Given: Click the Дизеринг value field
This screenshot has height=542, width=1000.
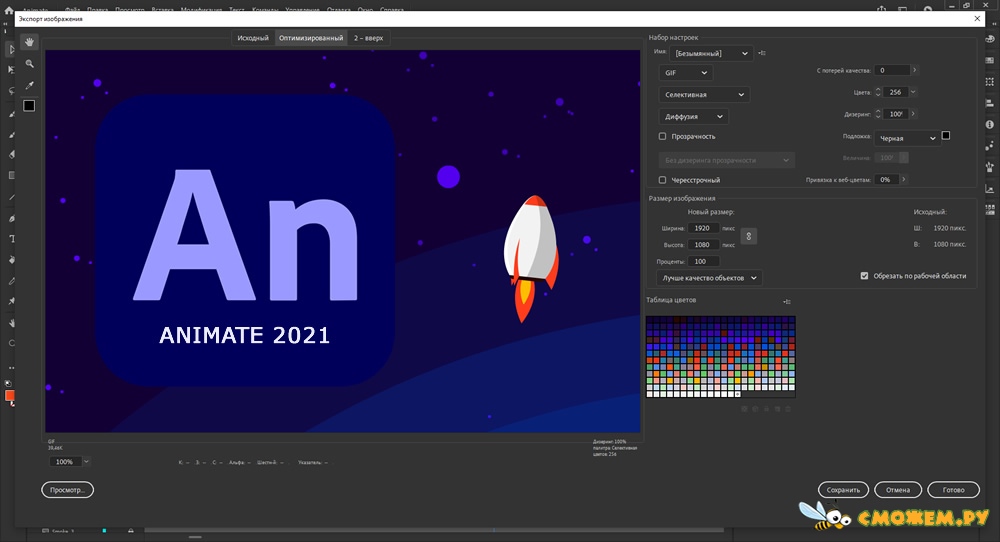Looking at the screenshot, I should (x=895, y=114).
